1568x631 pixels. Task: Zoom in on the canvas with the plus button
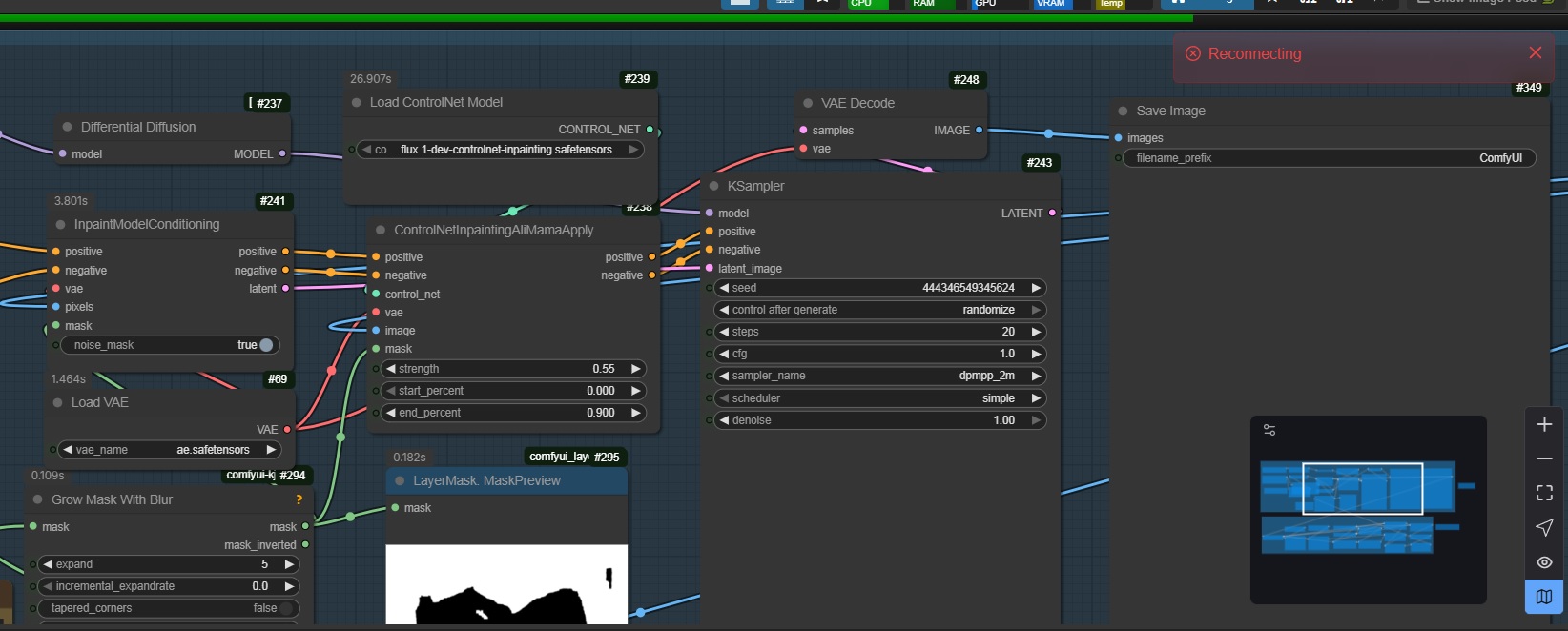1544,424
